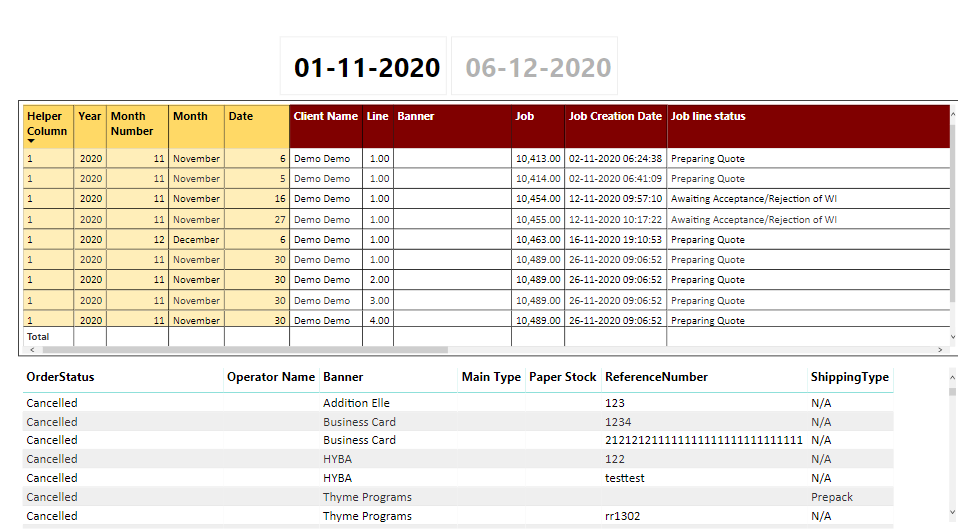This screenshot has height=532, width=958.
Task: Click Line 2.00 cell of job 10,489.00
Action: pyautogui.click(x=379, y=279)
